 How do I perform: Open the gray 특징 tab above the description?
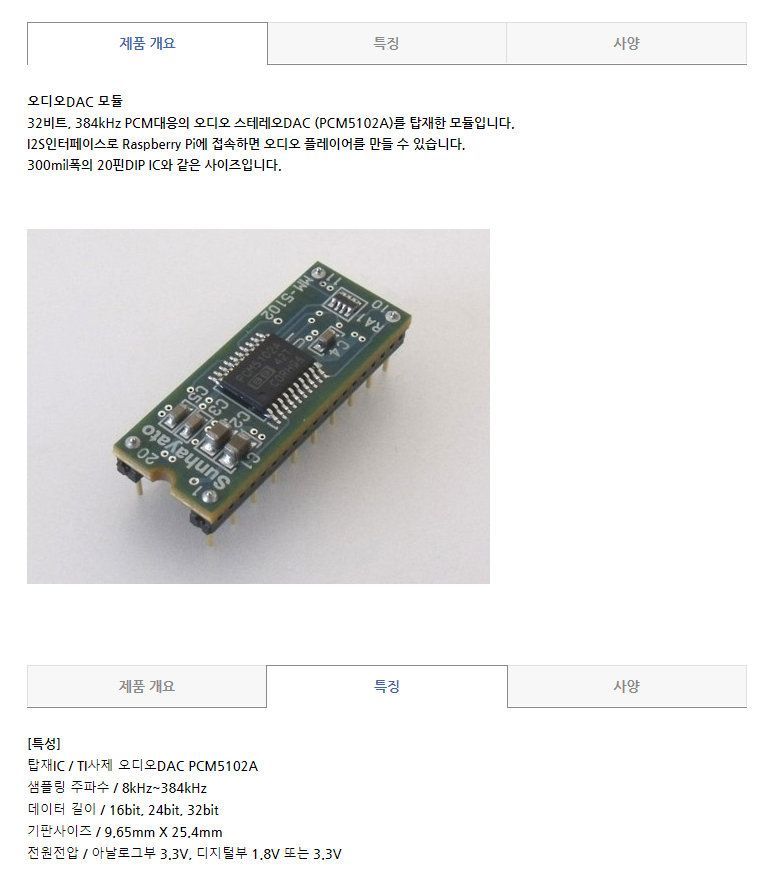(x=387, y=44)
